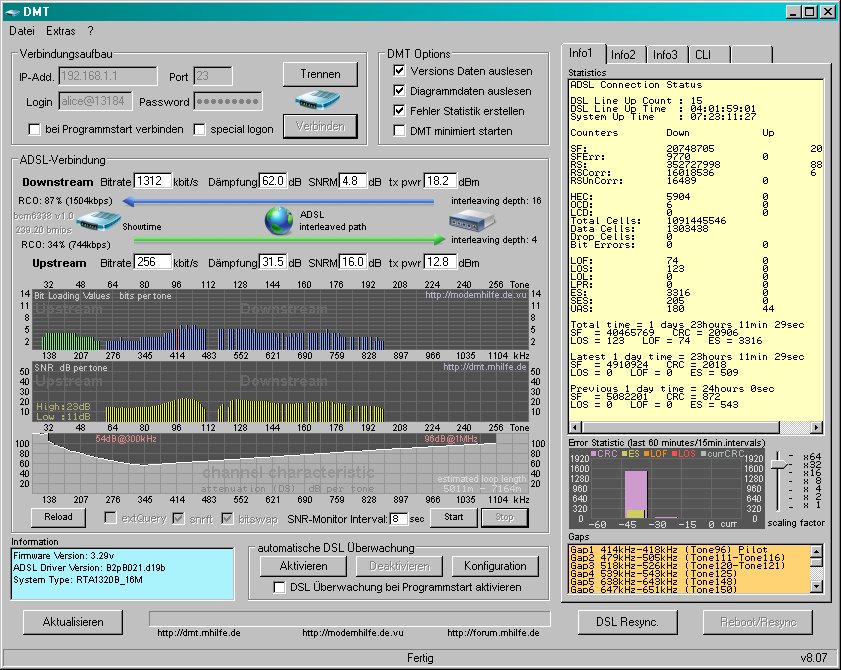Click the SNR-Monitor Interval input field

(399, 518)
